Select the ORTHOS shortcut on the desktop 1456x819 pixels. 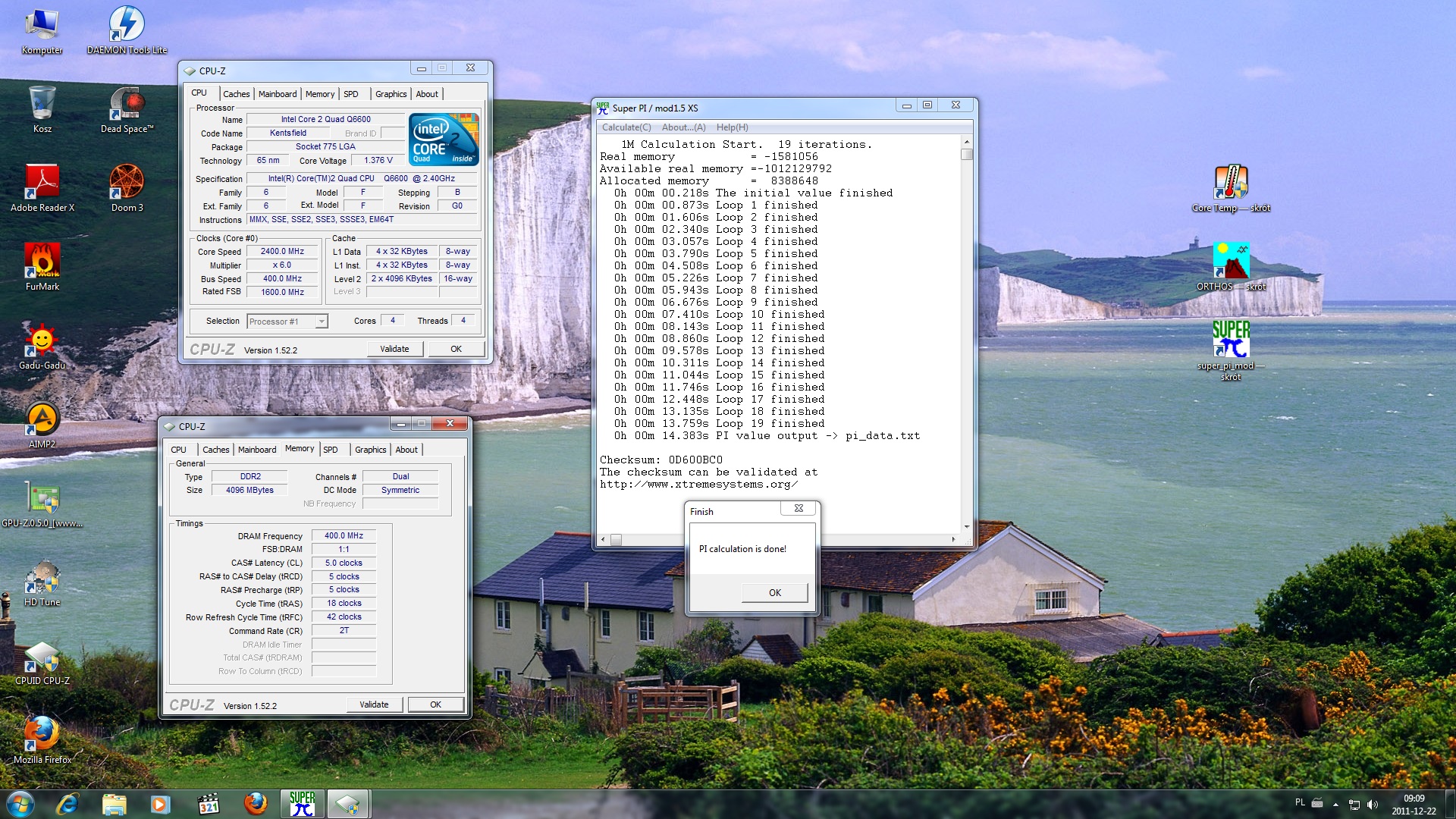coord(1231,267)
